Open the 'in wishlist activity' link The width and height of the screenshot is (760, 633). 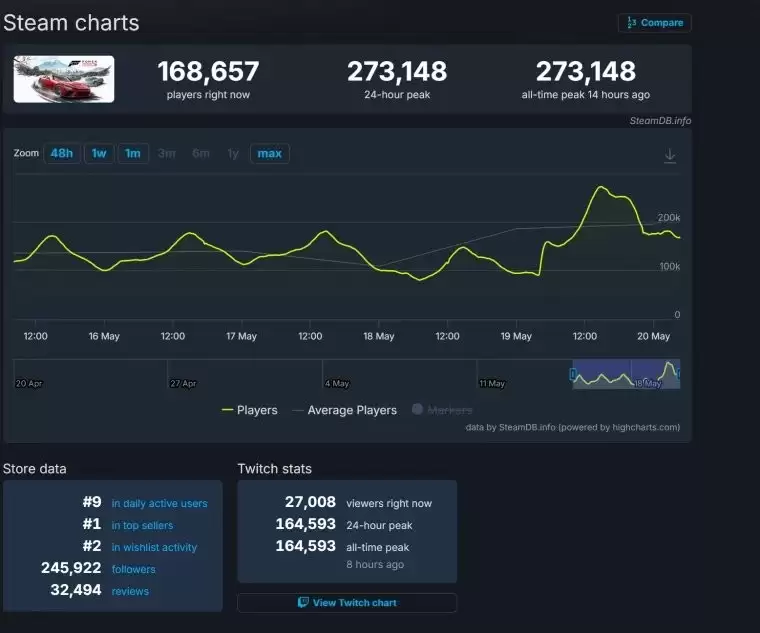(154, 547)
